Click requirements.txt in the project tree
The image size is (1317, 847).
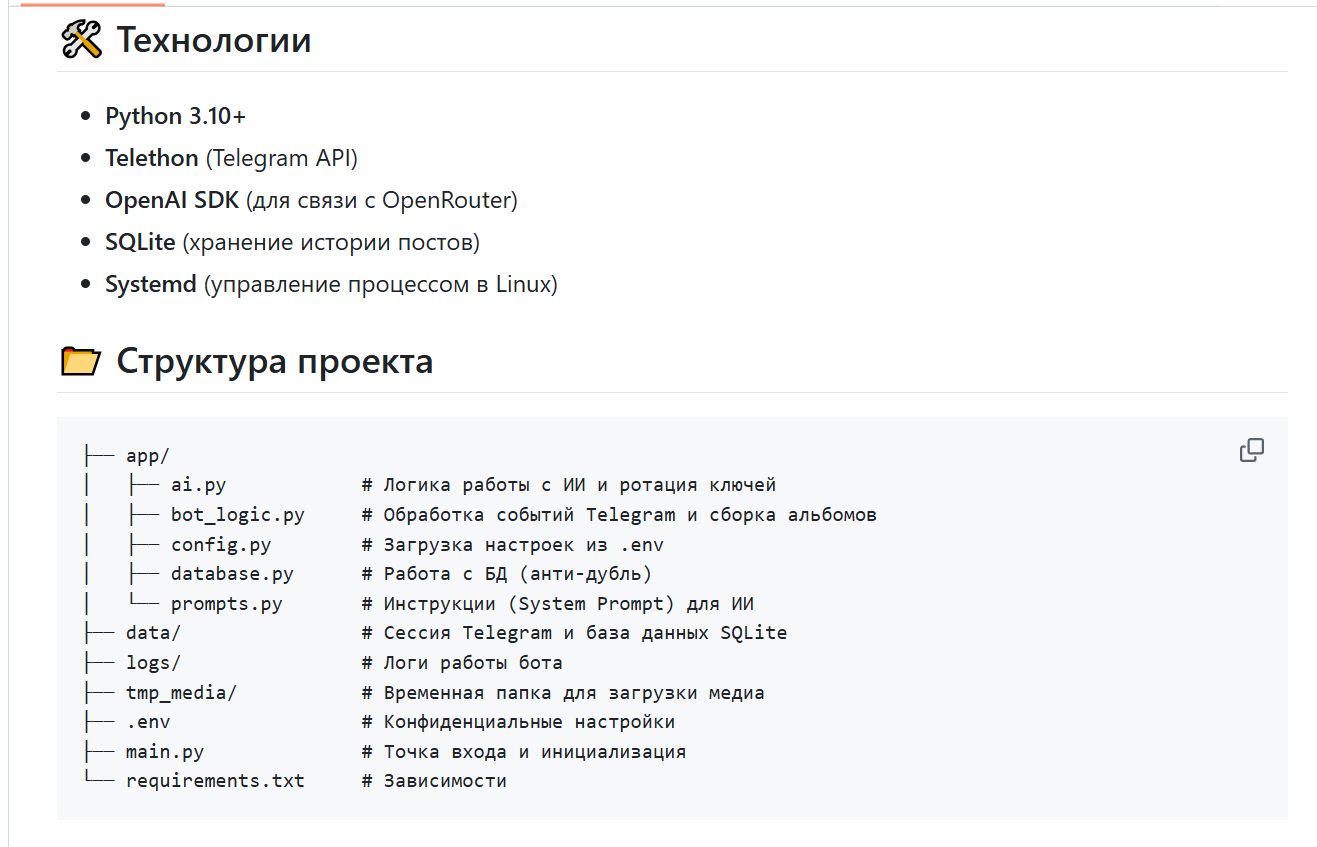(215, 780)
